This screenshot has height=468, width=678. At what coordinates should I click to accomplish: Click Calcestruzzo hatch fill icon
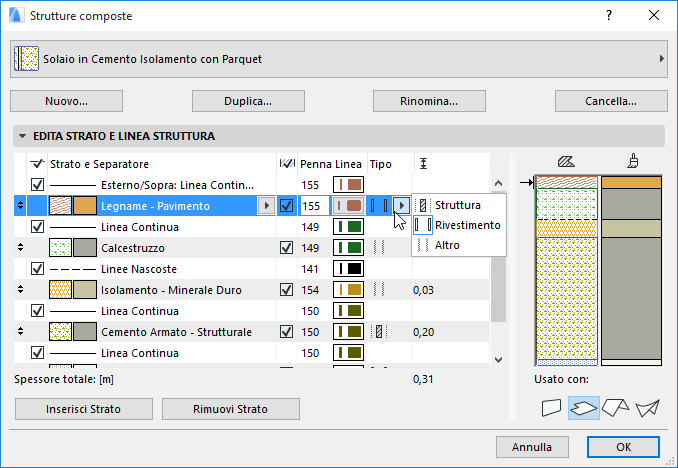[x=60, y=248]
